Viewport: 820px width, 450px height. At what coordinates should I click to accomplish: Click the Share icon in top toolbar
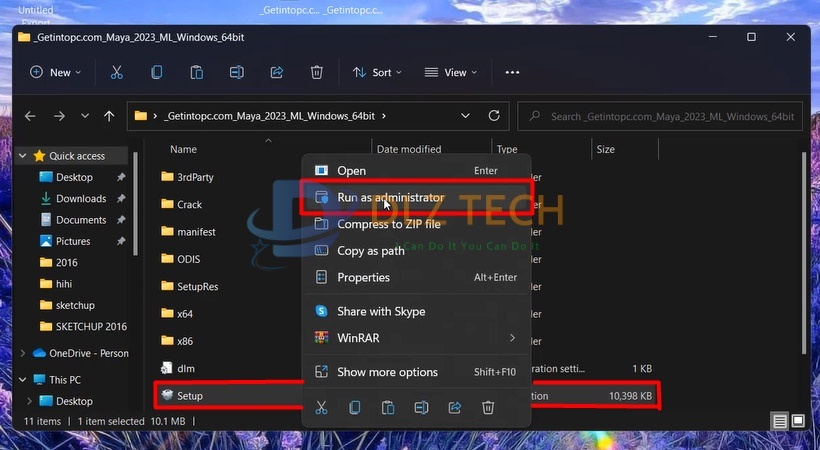[x=277, y=72]
